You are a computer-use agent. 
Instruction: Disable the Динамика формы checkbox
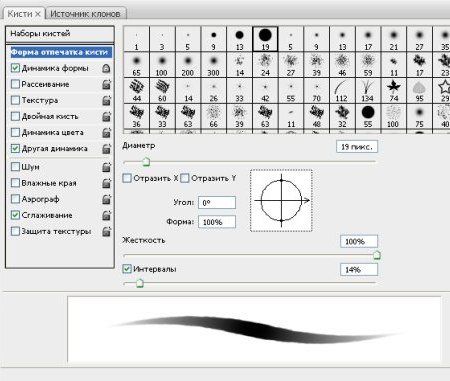[15, 68]
